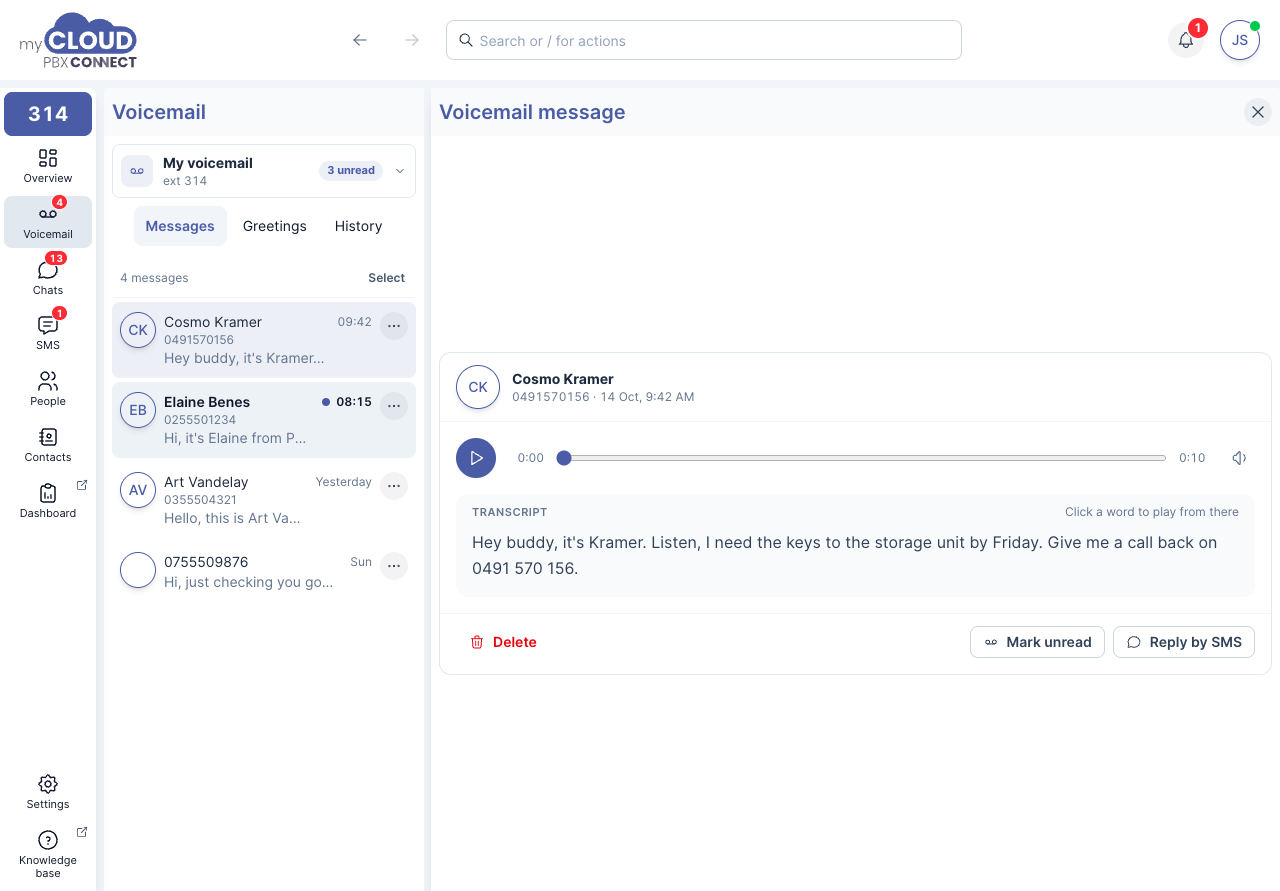The width and height of the screenshot is (1280, 891).
Task: Switch to the Greetings tab
Action: [x=275, y=226]
